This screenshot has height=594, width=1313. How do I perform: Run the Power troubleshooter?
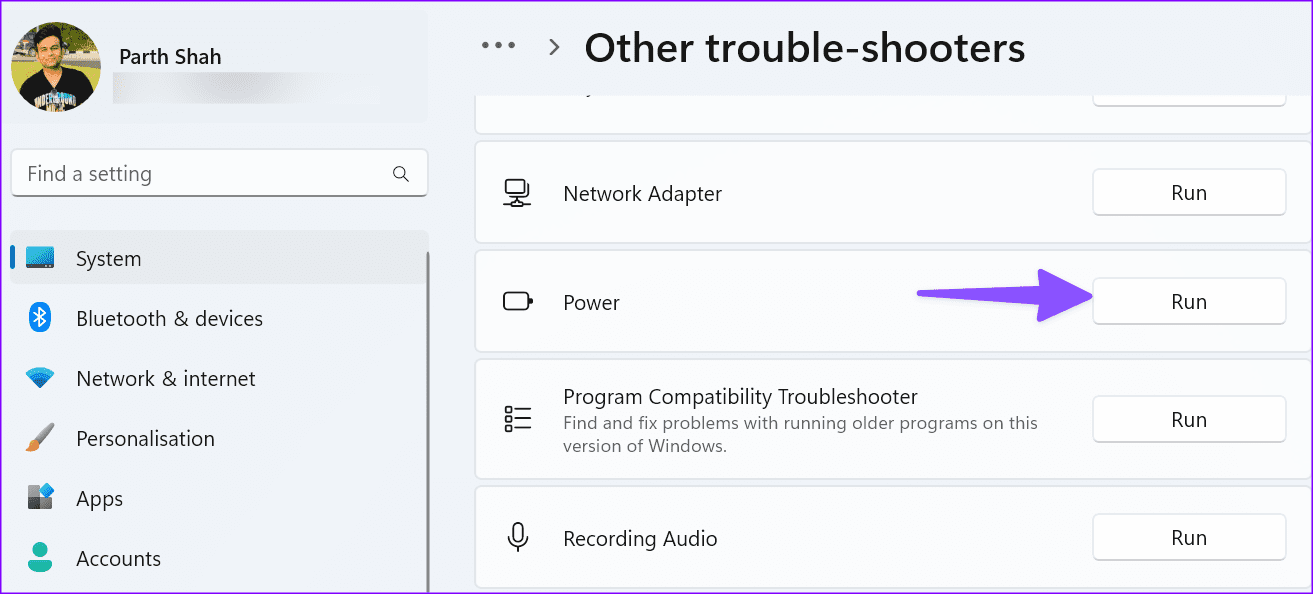pos(1189,301)
